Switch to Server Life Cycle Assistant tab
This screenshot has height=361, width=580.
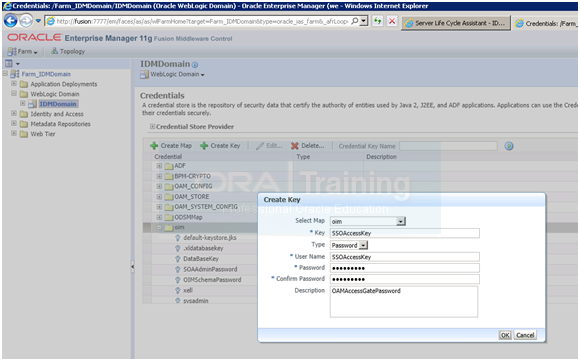[x=456, y=23]
